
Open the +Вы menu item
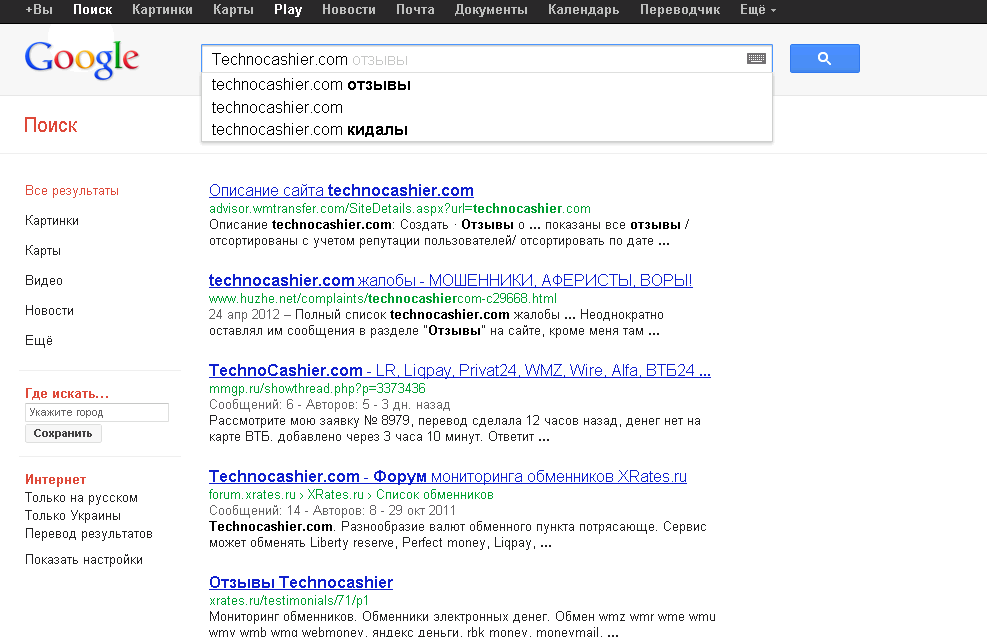pyautogui.click(x=39, y=9)
